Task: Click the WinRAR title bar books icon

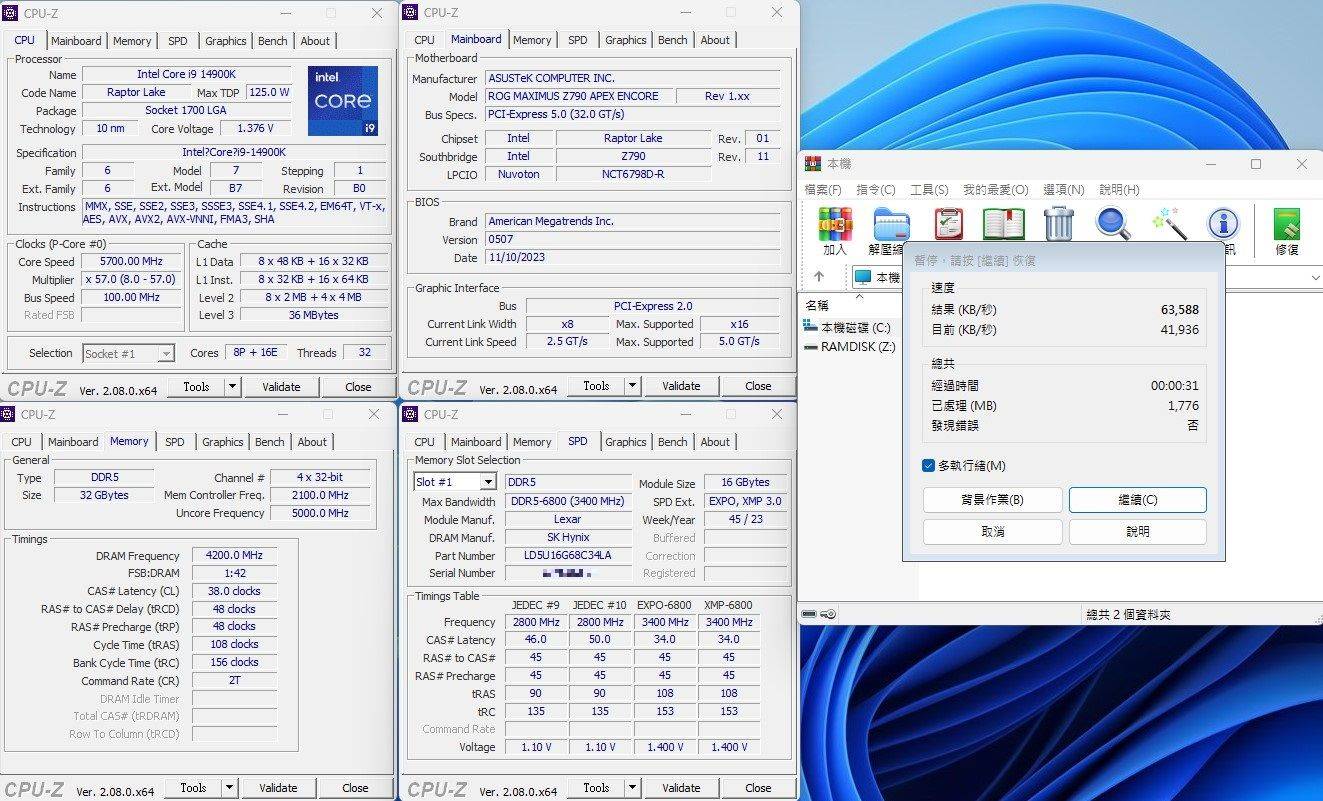Action: [815, 164]
